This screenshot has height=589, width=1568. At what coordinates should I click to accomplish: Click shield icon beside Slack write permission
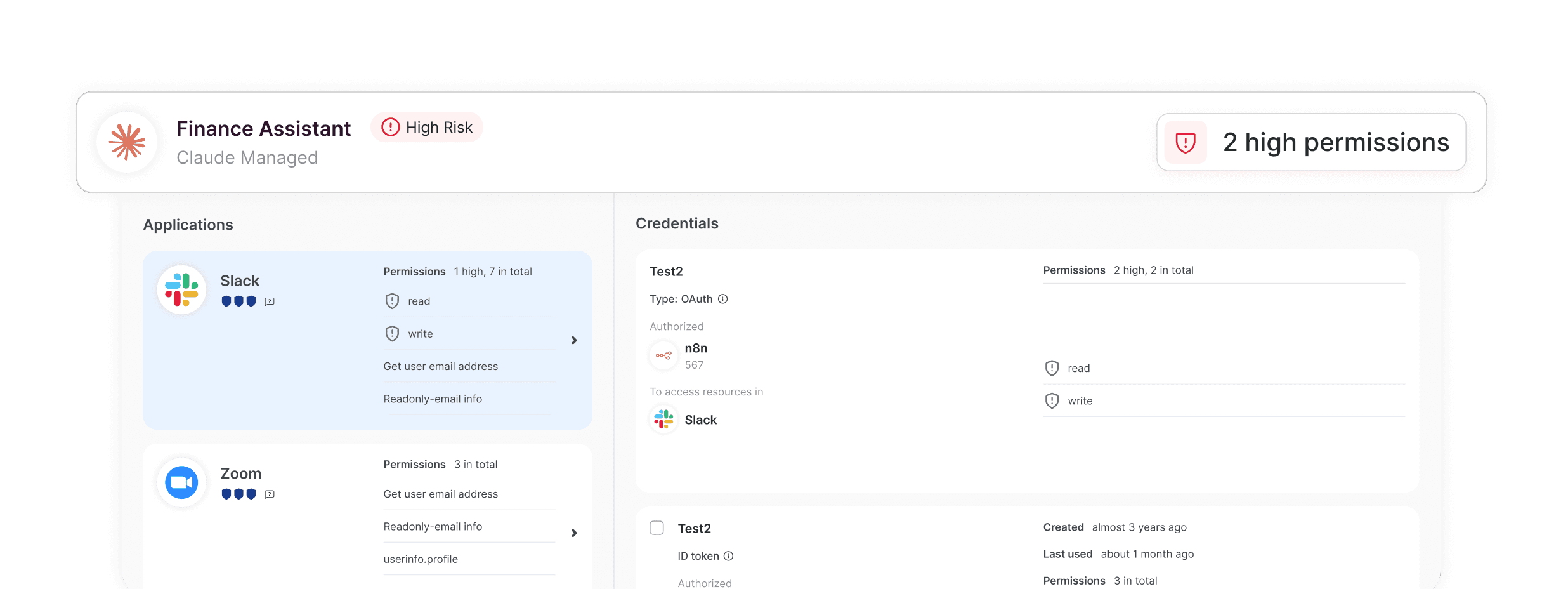pyautogui.click(x=392, y=333)
